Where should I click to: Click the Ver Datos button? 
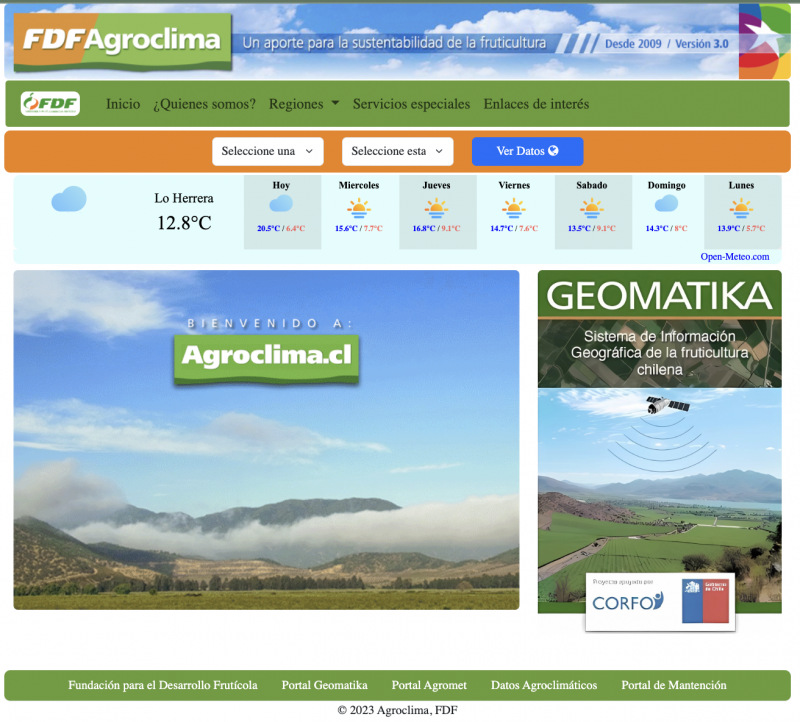pos(528,151)
